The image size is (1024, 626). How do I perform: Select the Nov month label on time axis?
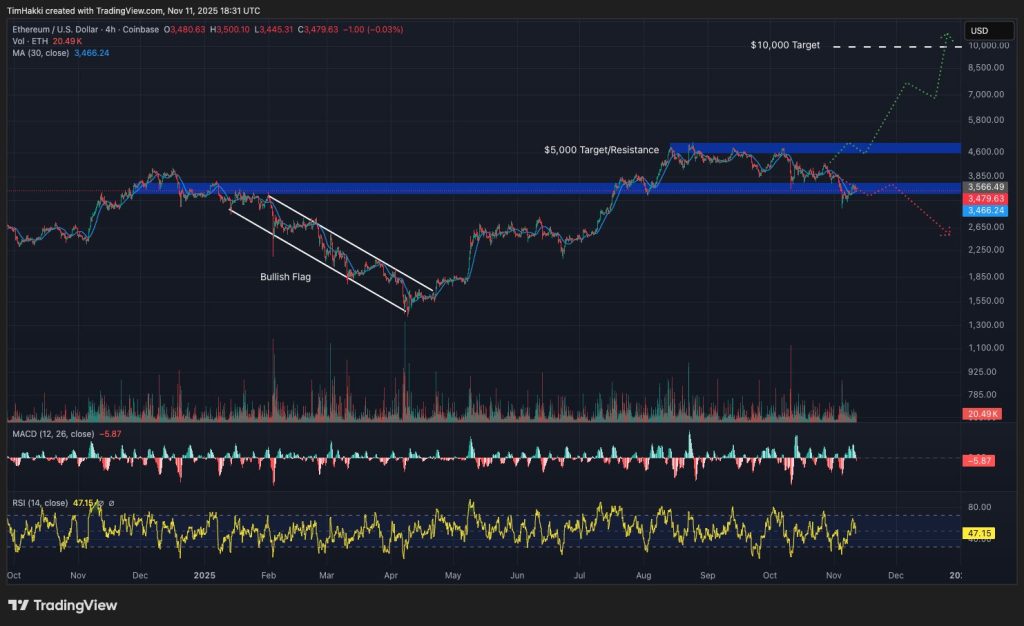pyautogui.click(x=833, y=576)
